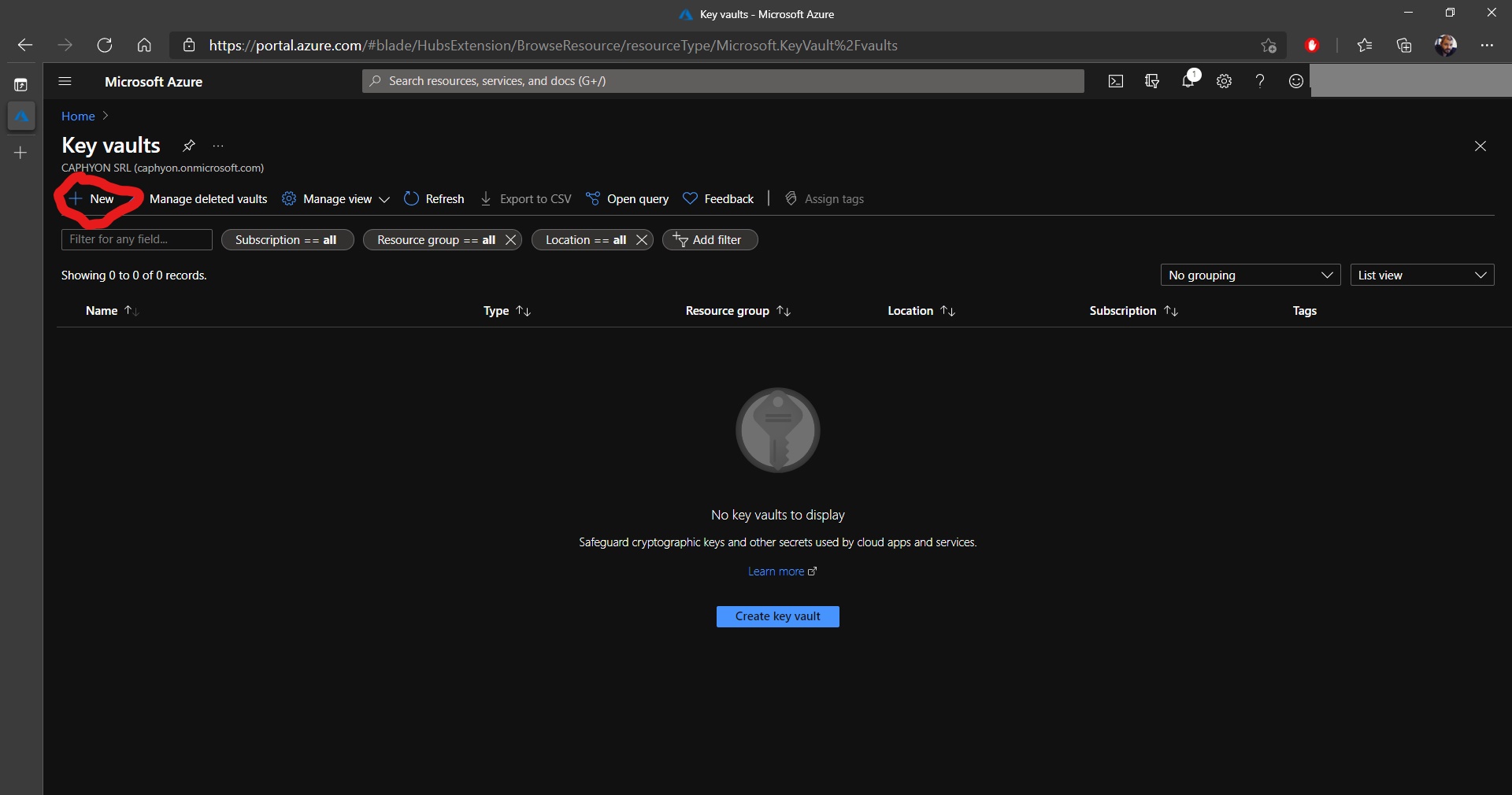The image size is (1512, 795).
Task: Open Manage deleted vaults
Action: [x=209, y=199]
